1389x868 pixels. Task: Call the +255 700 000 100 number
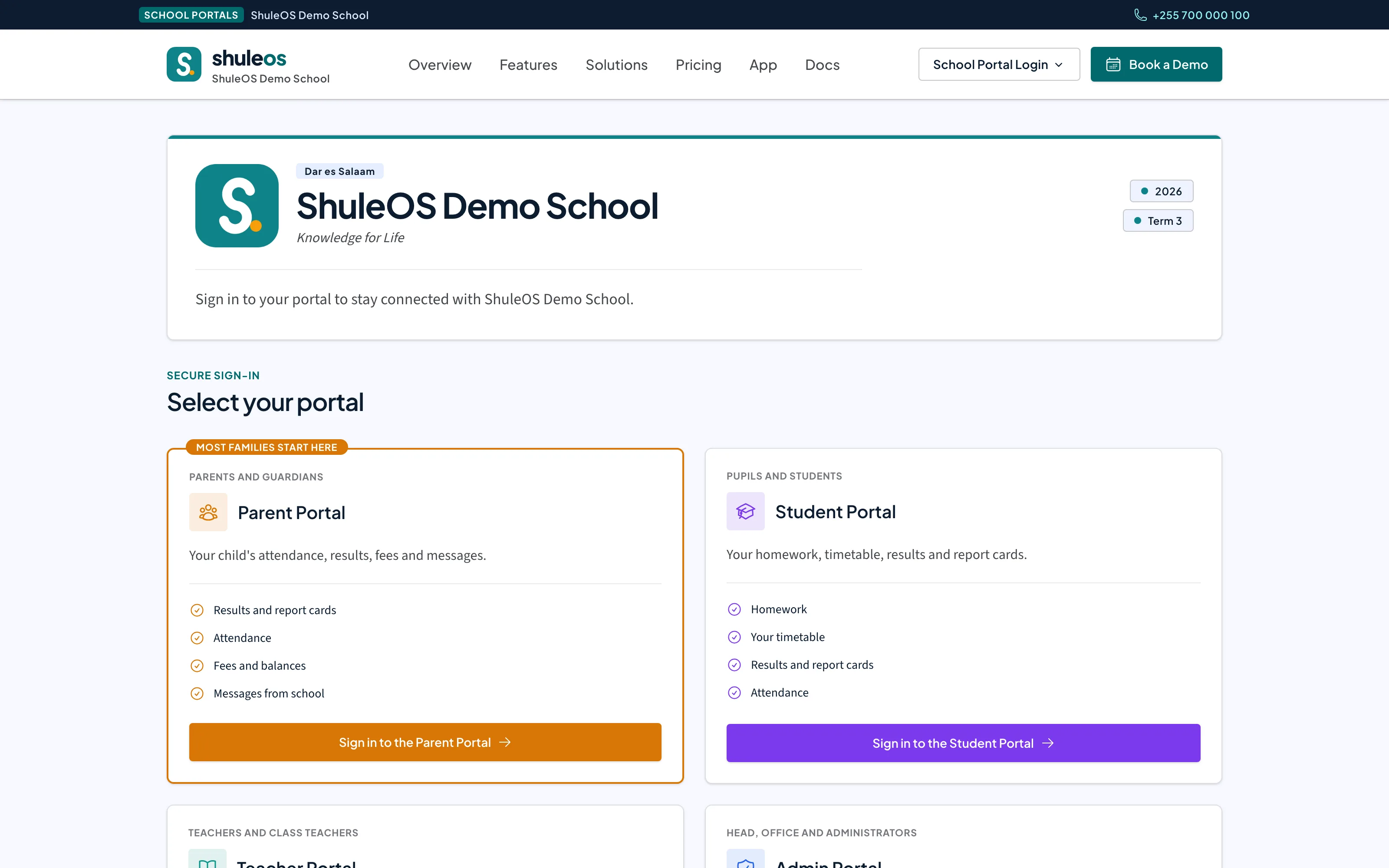click(1201, 15)
